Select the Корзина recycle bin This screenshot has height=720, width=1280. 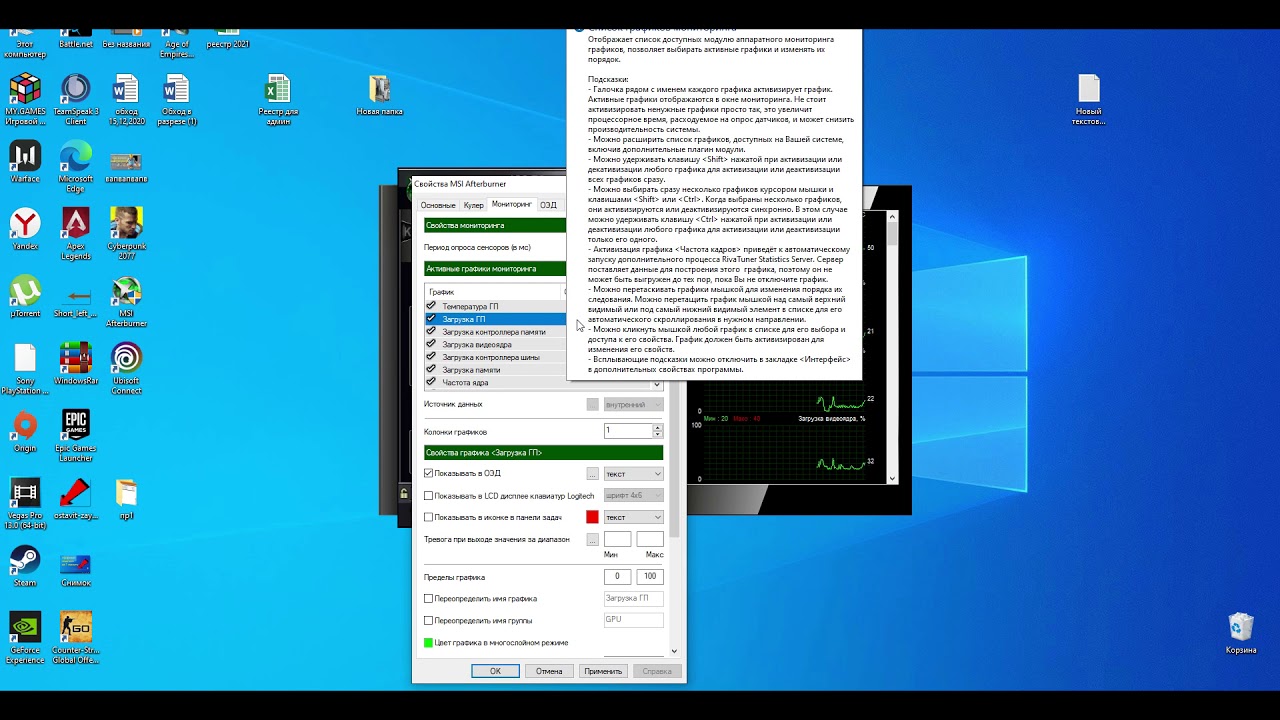pyautogui.click(x=1241, y=632)
